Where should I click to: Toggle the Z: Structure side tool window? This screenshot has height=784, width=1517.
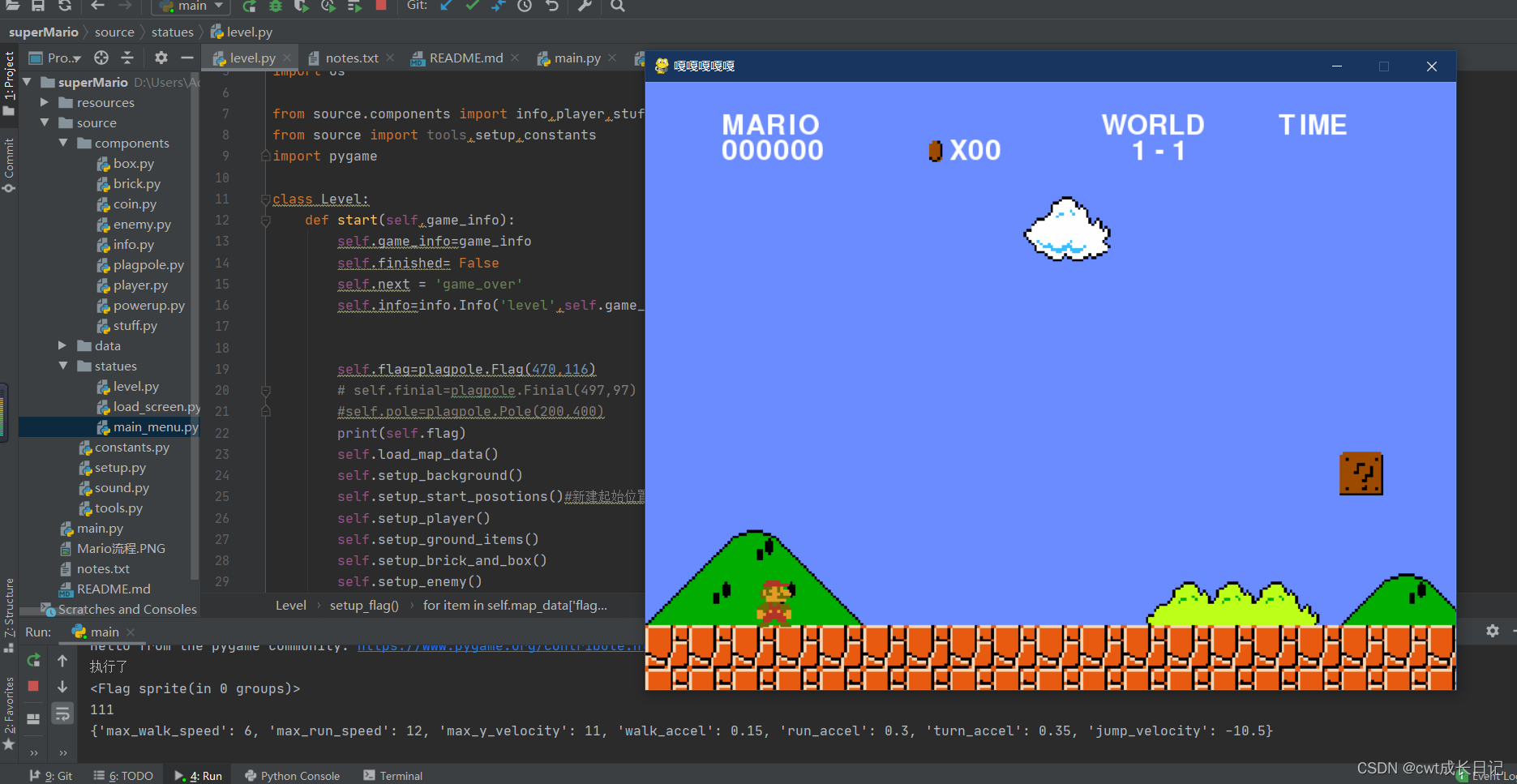click(9, 615)
